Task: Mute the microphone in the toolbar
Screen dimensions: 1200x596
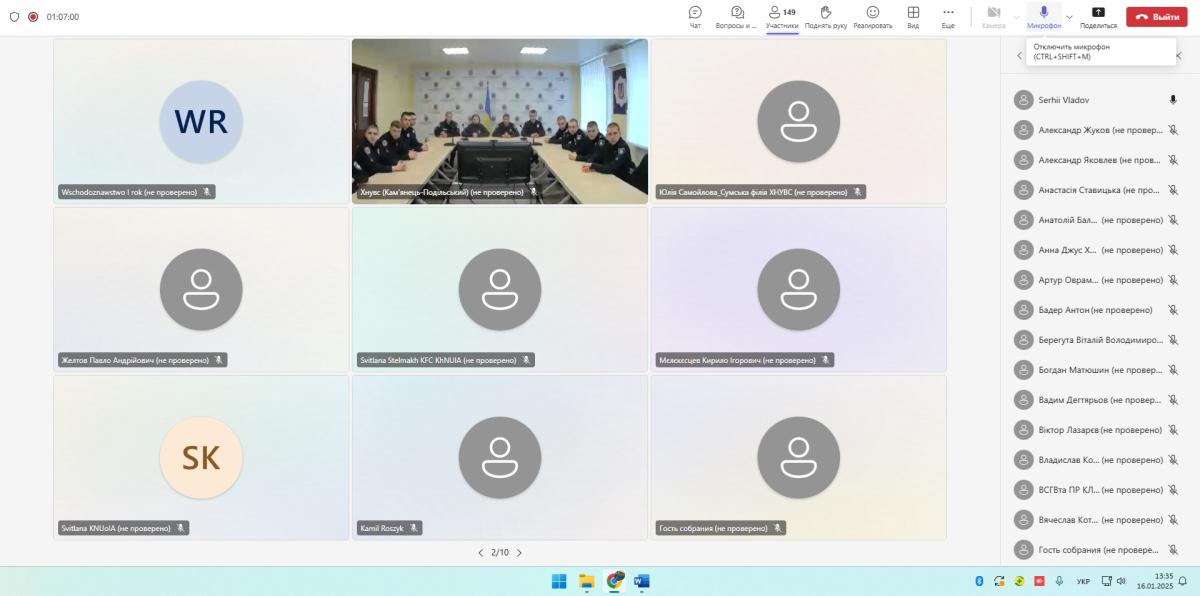Action: point(1044,16)
